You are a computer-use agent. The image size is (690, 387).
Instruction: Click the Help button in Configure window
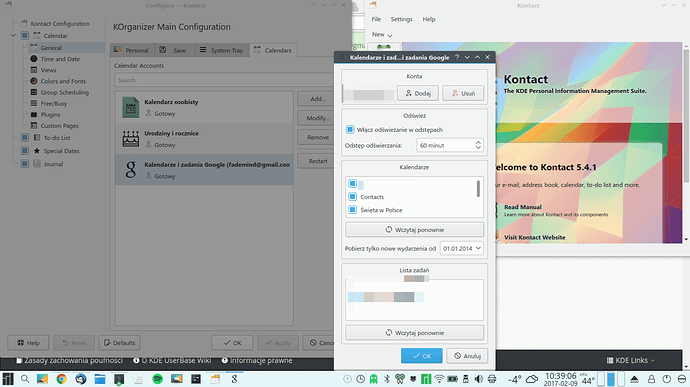[x=28, y=343]
